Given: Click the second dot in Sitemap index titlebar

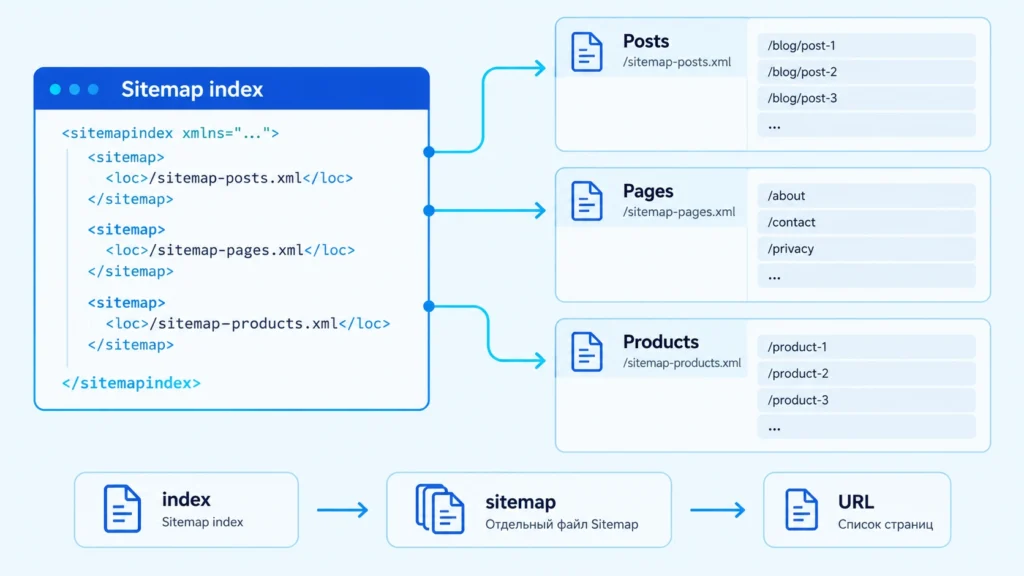Looking at the screenshot, I should [74, 89].
